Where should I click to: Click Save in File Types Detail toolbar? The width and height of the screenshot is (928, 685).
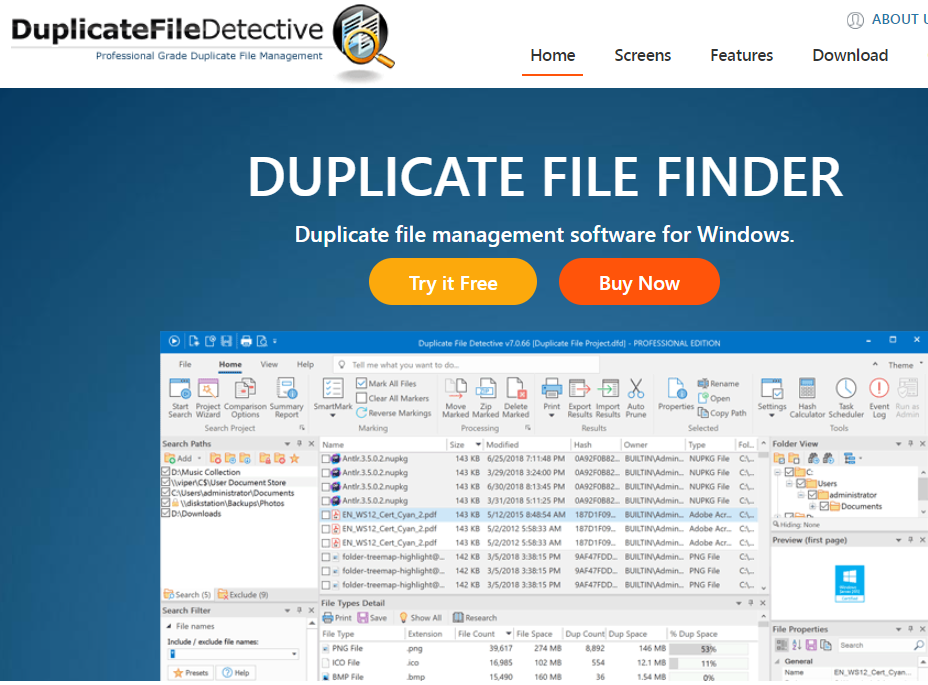(x=372, y=618)
